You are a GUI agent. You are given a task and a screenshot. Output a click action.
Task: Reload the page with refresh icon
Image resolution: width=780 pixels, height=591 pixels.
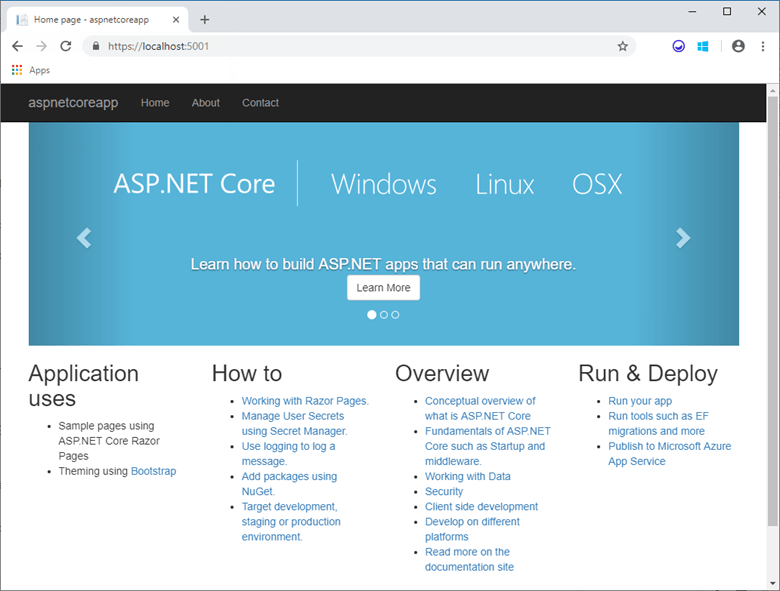(66, 46)
